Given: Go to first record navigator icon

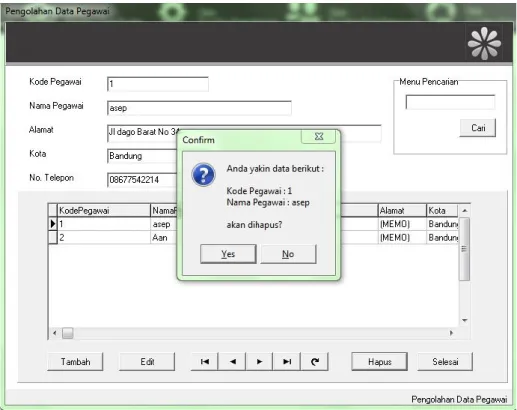Looking at the screenshot, I should (x=204, y=362).
